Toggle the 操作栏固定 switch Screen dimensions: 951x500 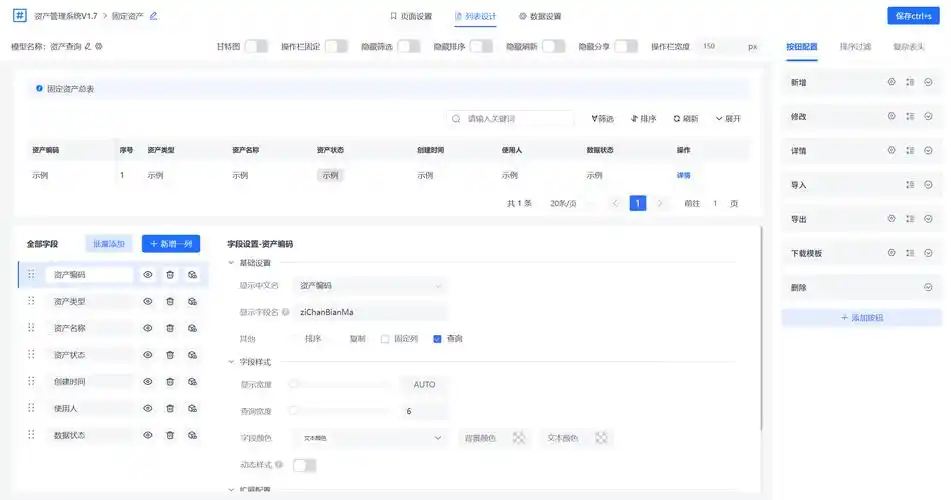[x=336, y=46]
